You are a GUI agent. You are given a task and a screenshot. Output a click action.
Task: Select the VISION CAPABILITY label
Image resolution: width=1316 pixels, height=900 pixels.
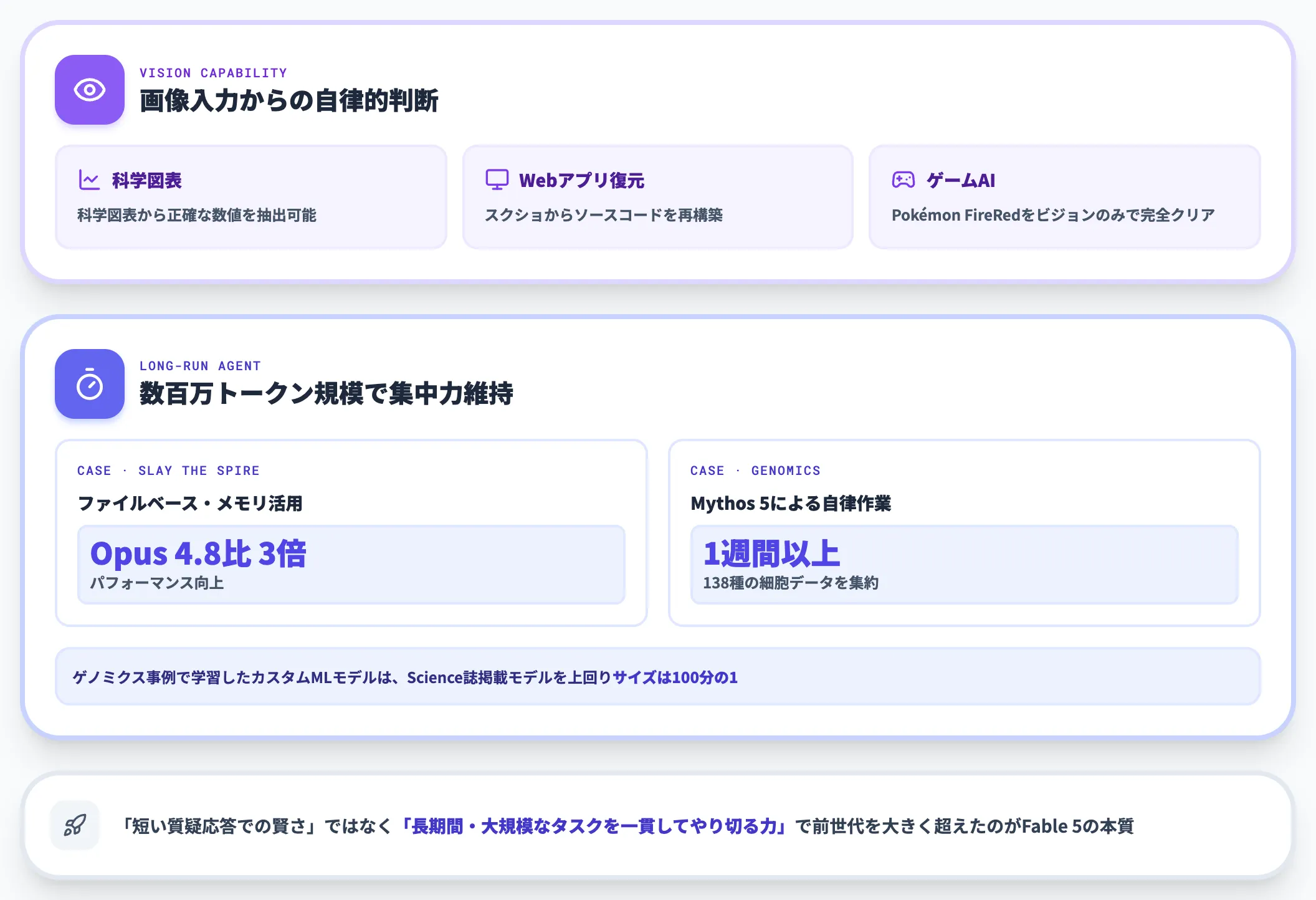pyautogui.click(x=213, y=73)
